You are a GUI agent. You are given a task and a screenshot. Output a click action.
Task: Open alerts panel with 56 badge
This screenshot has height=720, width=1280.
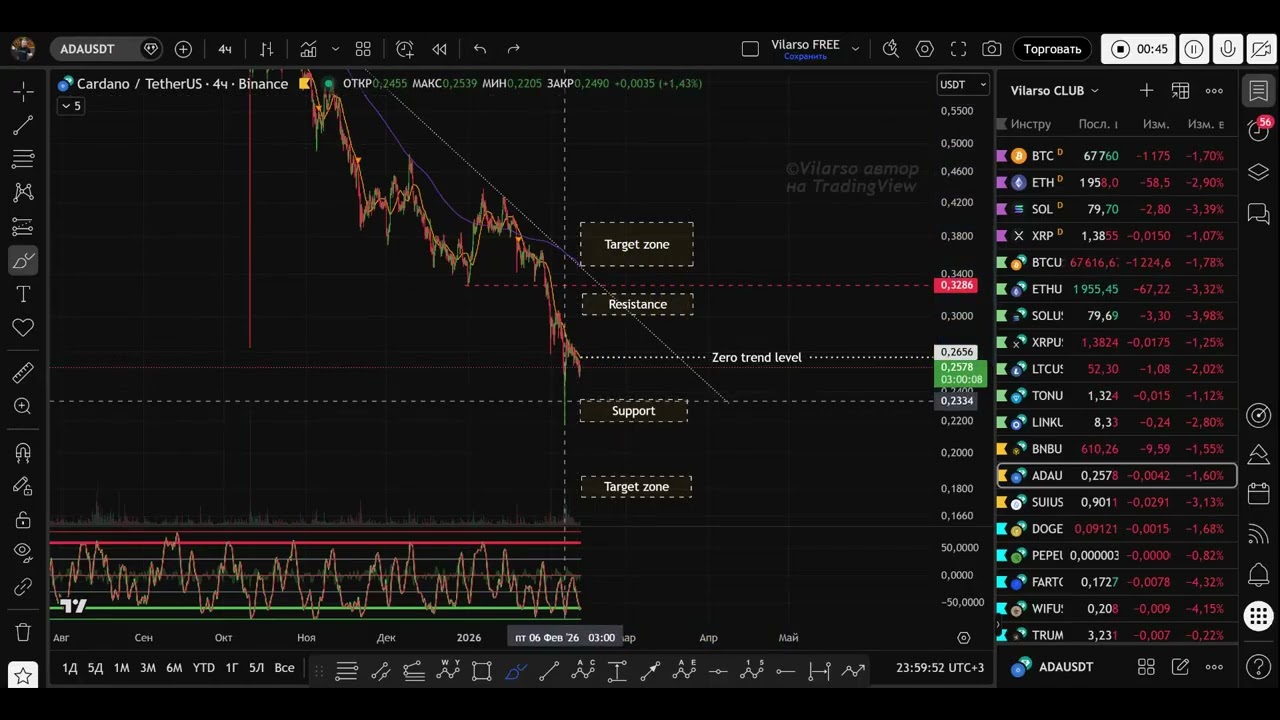coord(1259,130)
